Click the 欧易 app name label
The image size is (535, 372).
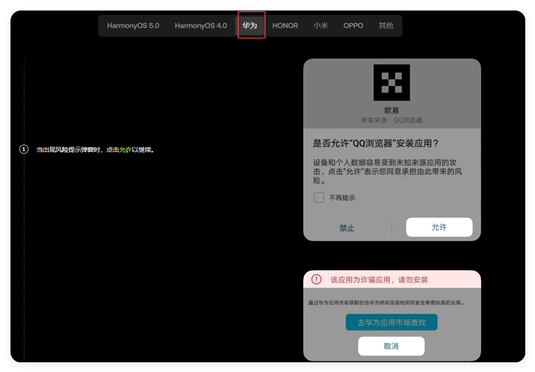(392, 111)
